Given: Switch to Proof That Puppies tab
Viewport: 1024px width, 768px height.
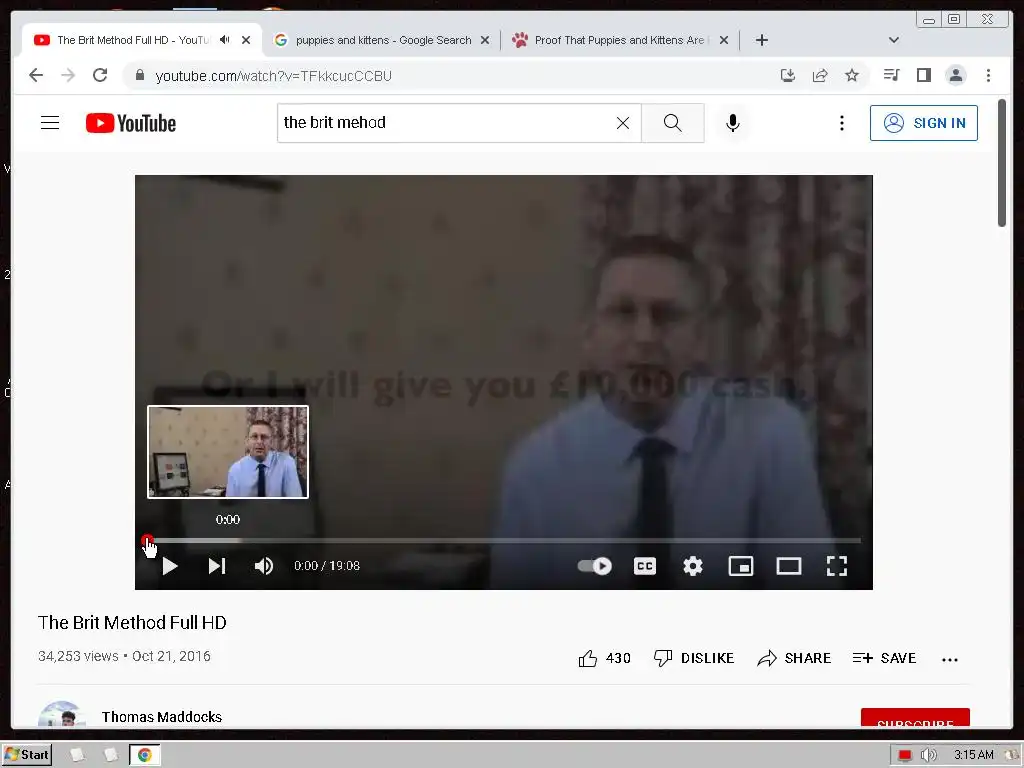Looking at the screenshot, I should click(x=619, y=40).
